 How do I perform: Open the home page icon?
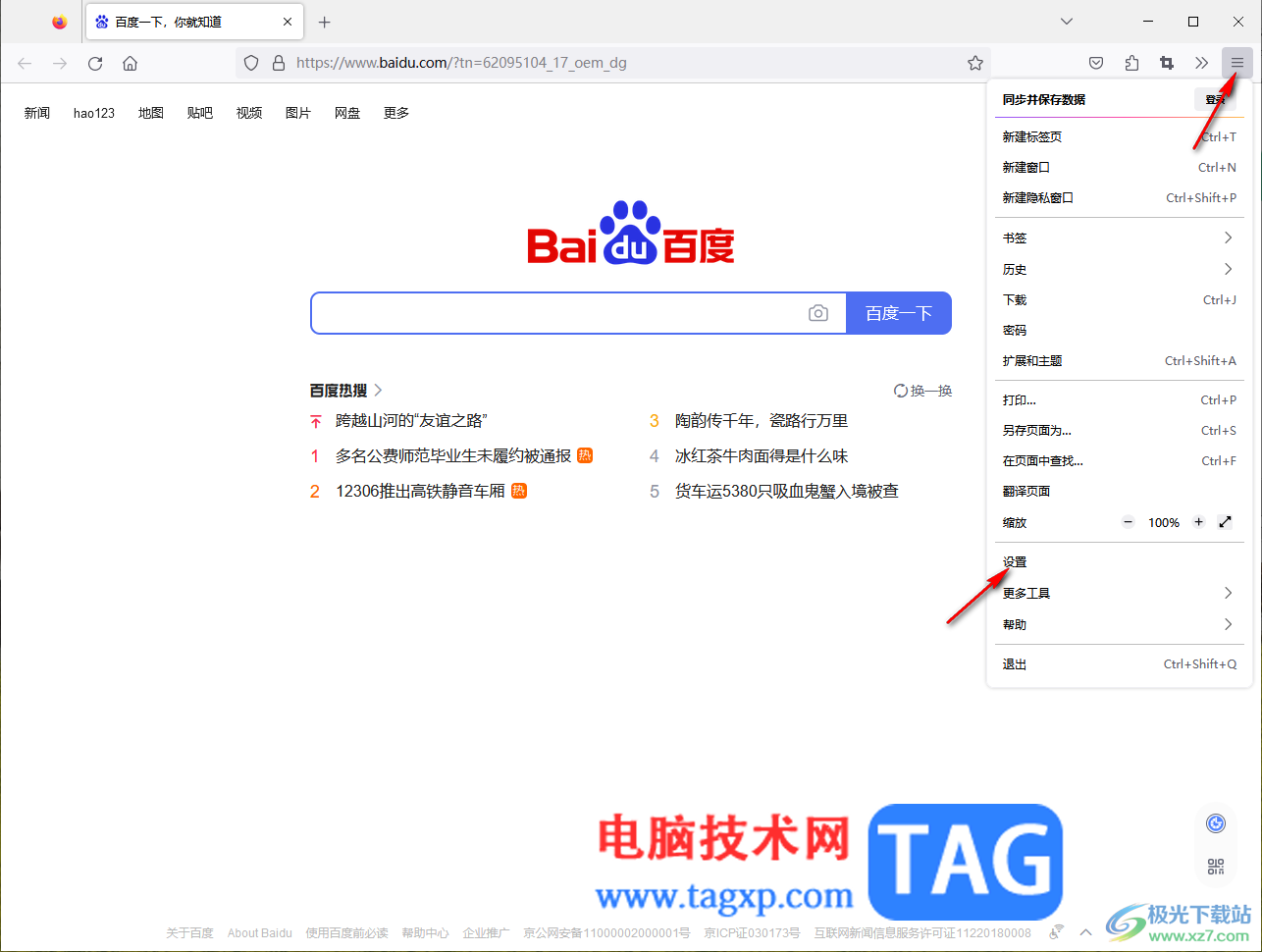click(130, 63)
